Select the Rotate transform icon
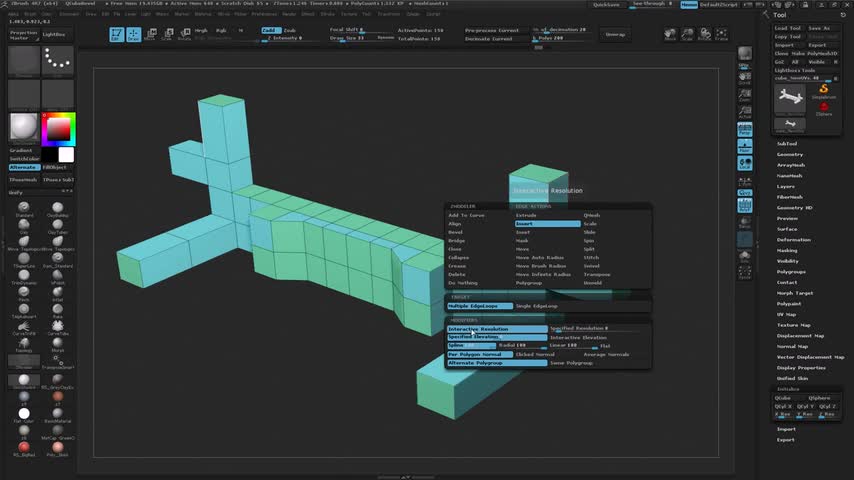 (x=185, y=34)
